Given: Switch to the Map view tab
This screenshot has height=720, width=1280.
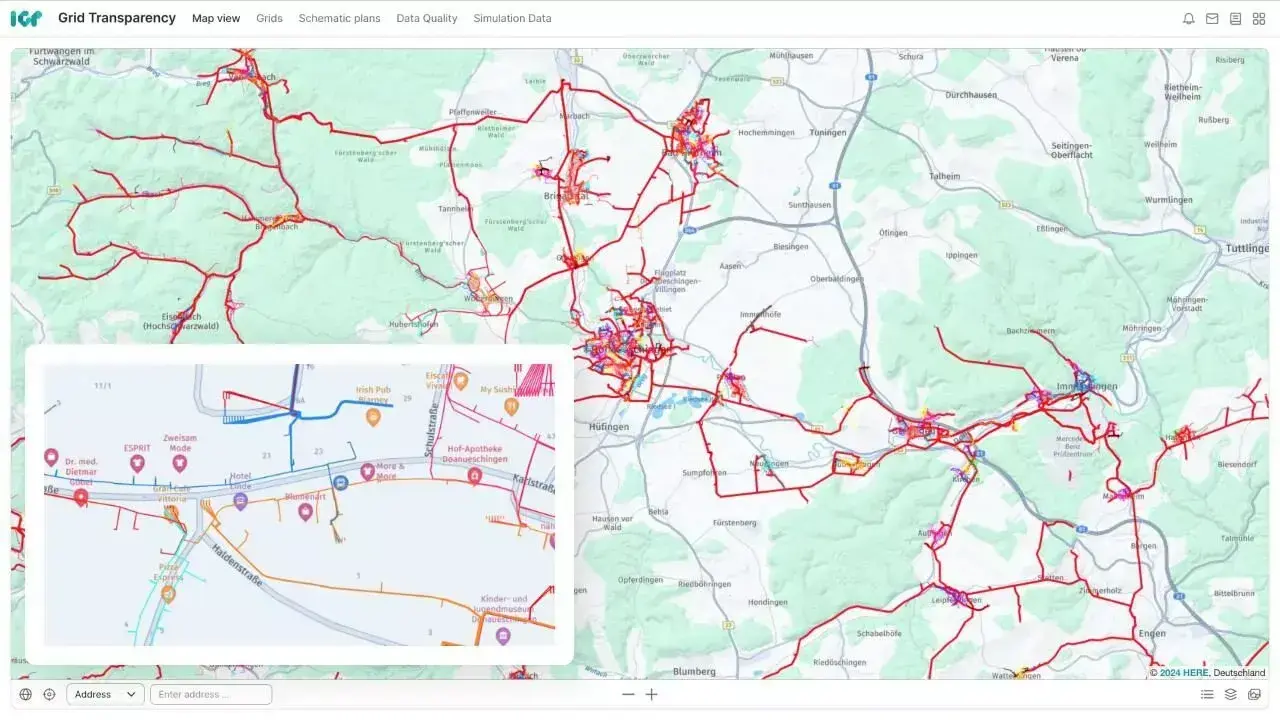Looking at the screenshot, I should (x=216, y=18).
